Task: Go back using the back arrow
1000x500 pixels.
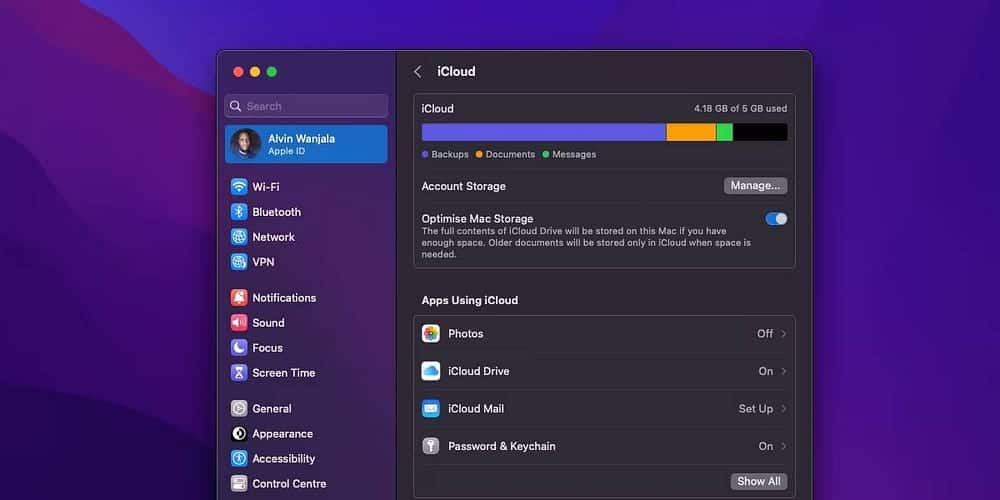Action: [418, 72]
